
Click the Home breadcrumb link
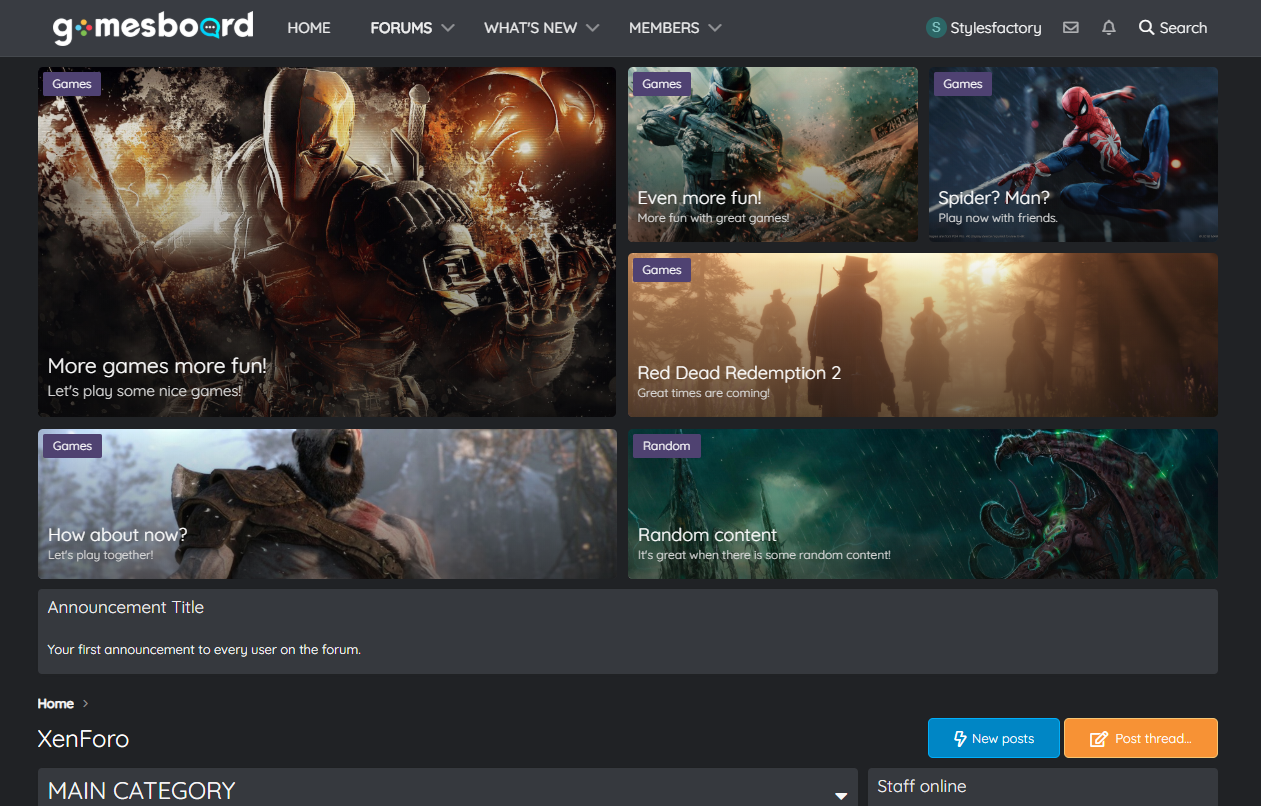pyautogui.click(x=56, y=704)
